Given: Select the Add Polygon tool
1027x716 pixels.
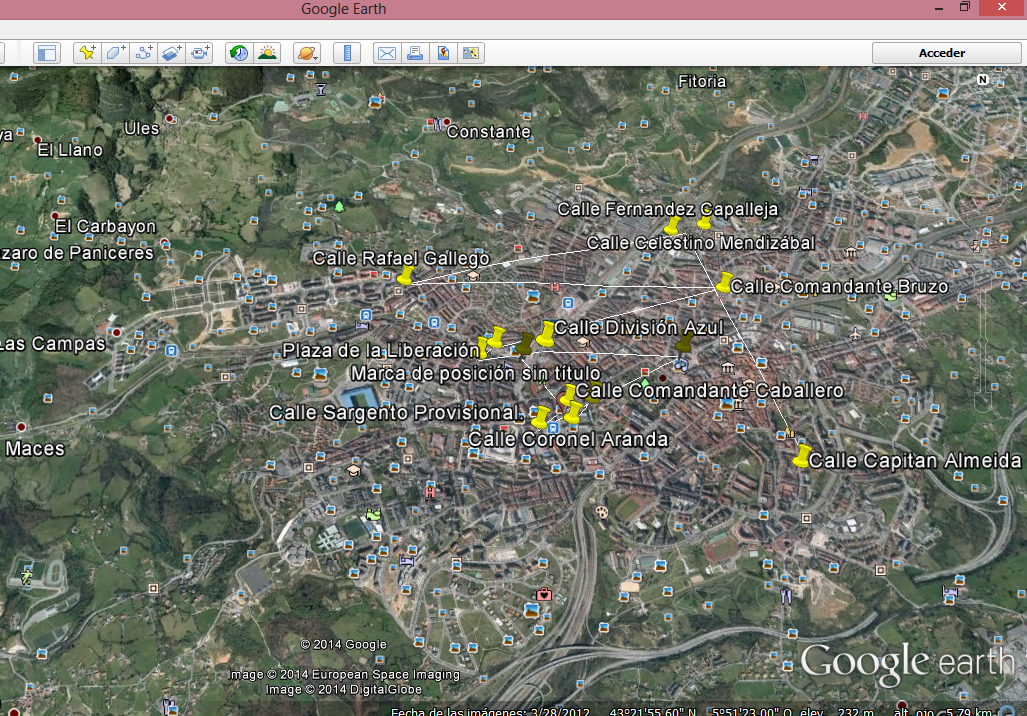Looking at the screenshot, I should (x=115, y=53).
